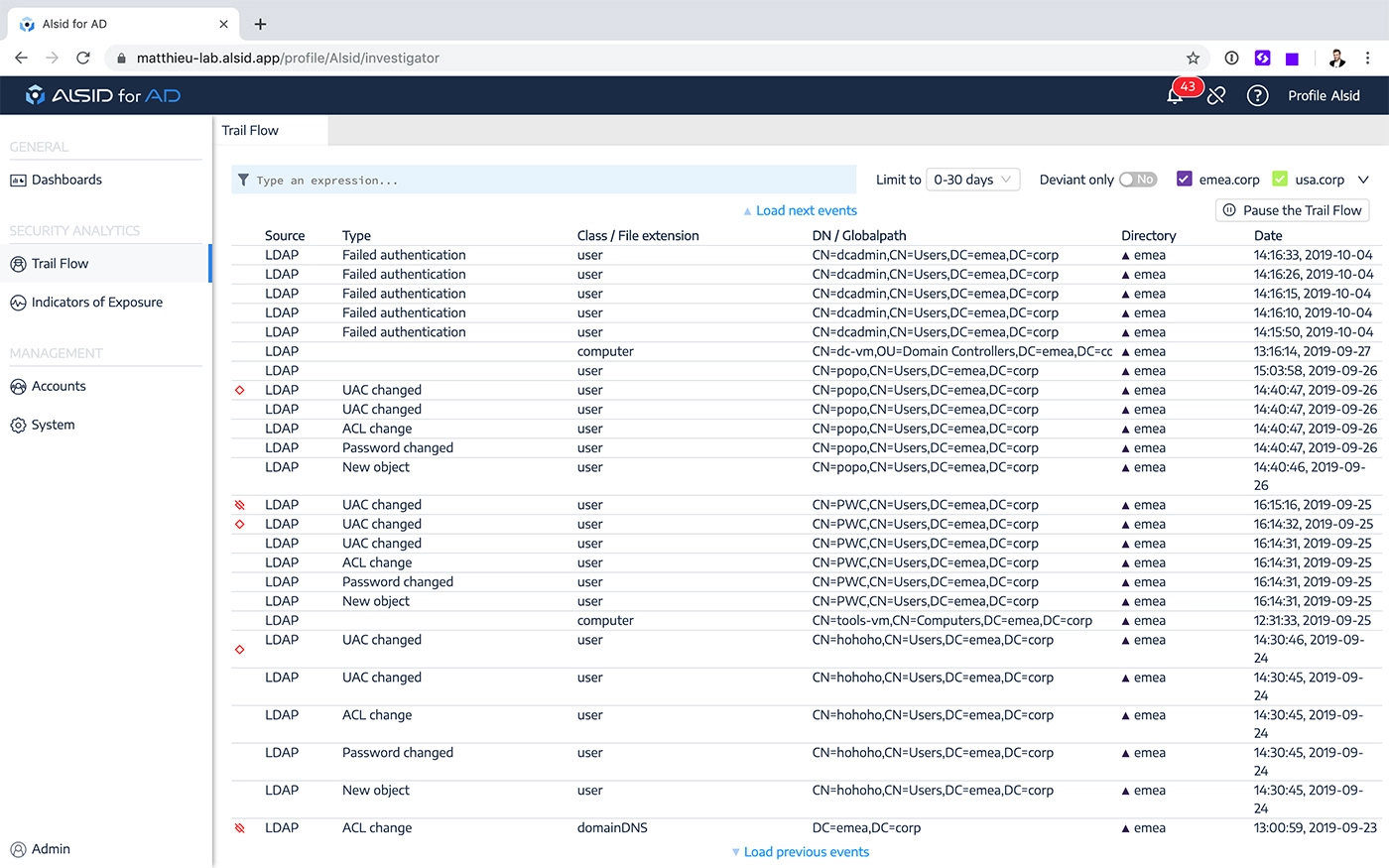This screenshot has width=1389, height=868.
Task: Click the red diamond marker on hohoho 14:30:46 row
Action: pyautogui.click(x=239, y=650)
